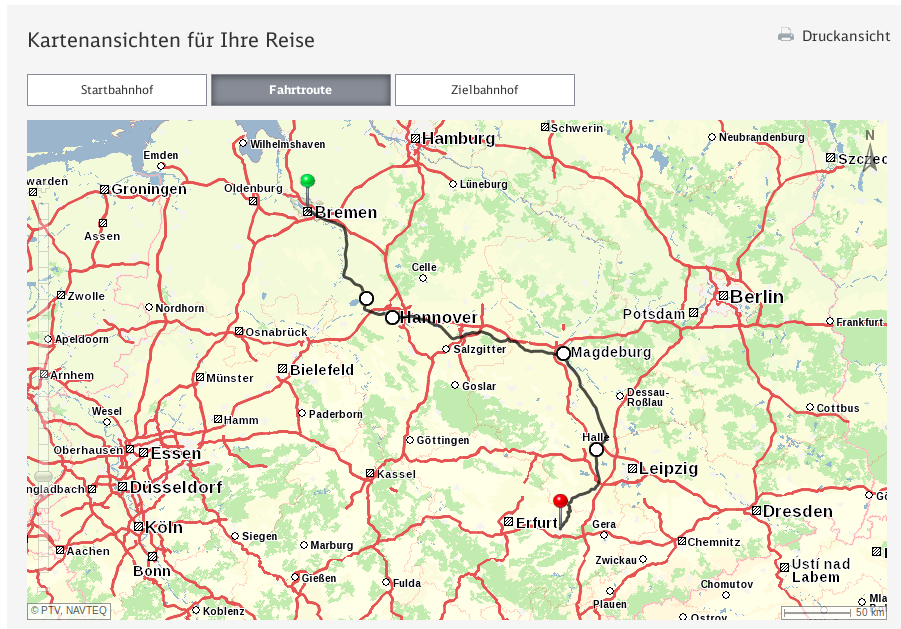This screenshot has width=901, height=629.
Task: Click the Groningen city marker
Action: [x=105, y=189]
